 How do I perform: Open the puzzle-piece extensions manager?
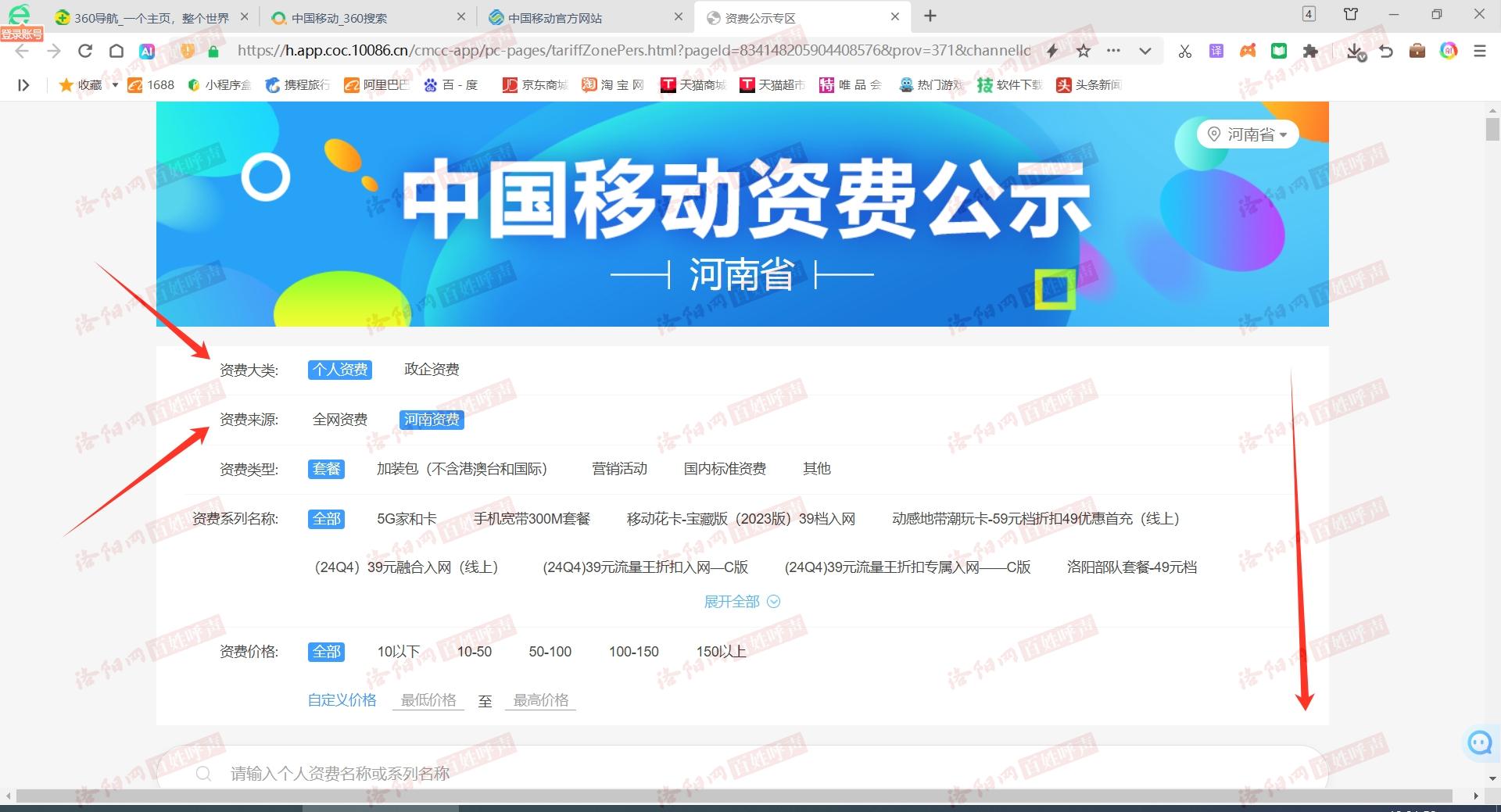coord(1310,51)
